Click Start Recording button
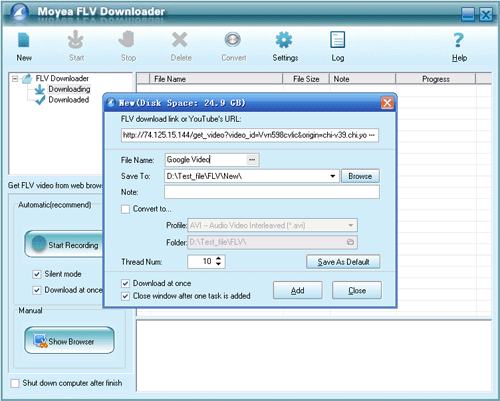The height and width of the screenshot is (401, 500). (x=64, y=244)
